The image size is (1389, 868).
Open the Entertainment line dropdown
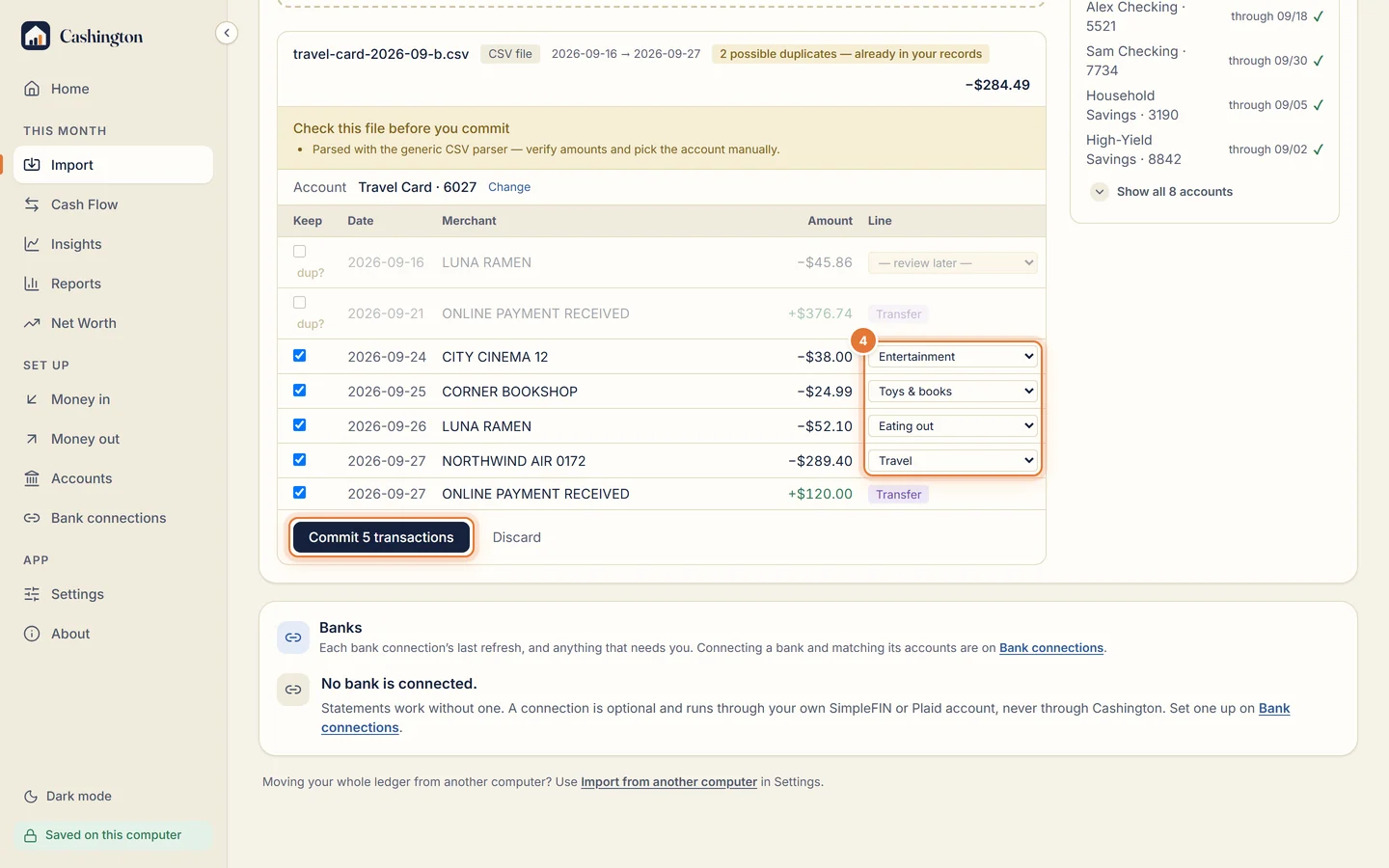pos(953,357)
